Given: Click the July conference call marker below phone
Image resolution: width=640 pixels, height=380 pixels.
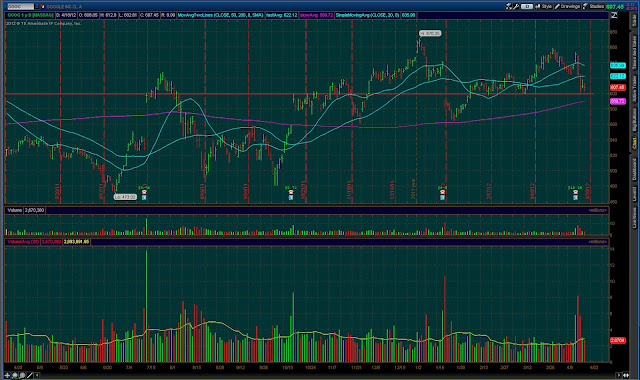Looking at the screenshot, I should (144, 198).
